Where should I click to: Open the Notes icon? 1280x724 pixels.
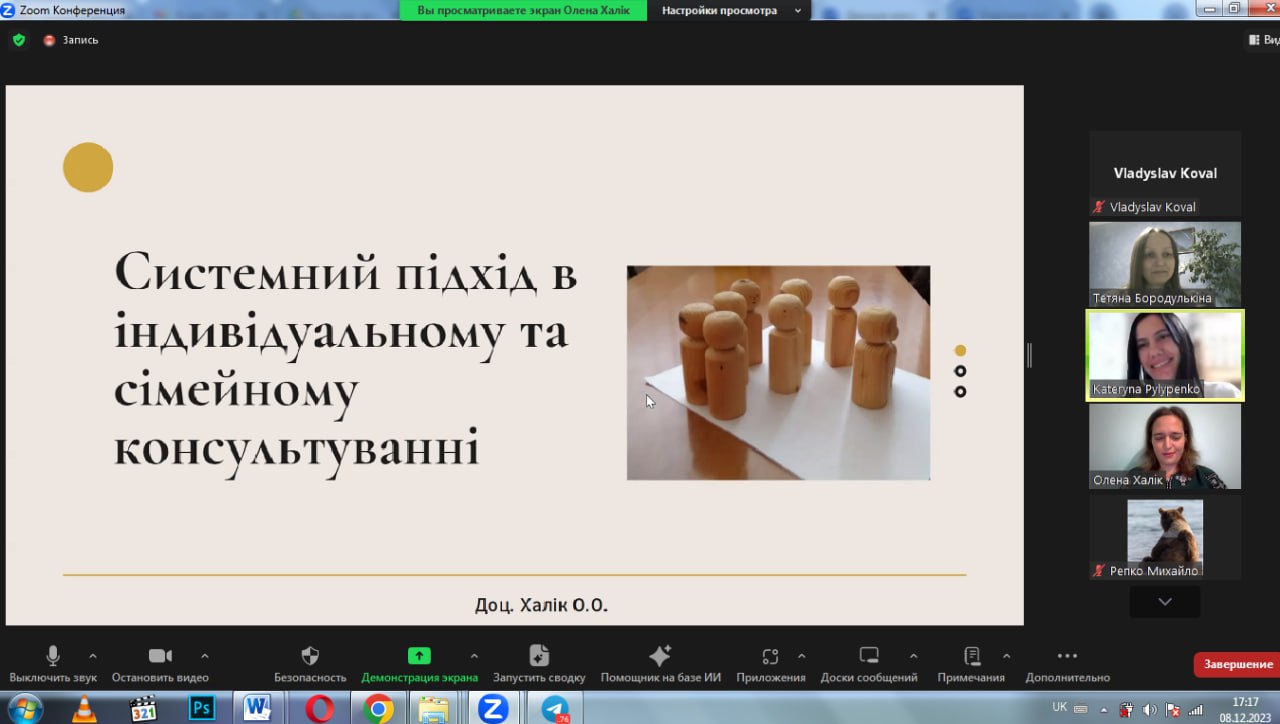[971, 656]
